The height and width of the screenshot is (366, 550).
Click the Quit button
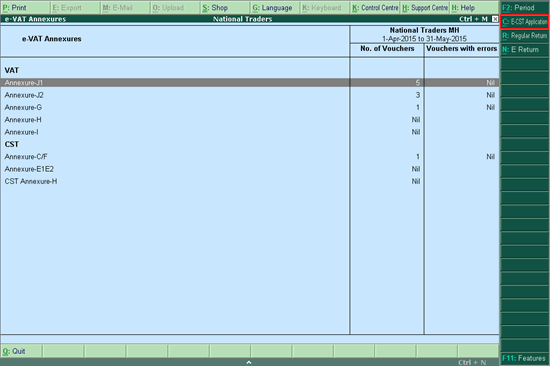(21, 351)
